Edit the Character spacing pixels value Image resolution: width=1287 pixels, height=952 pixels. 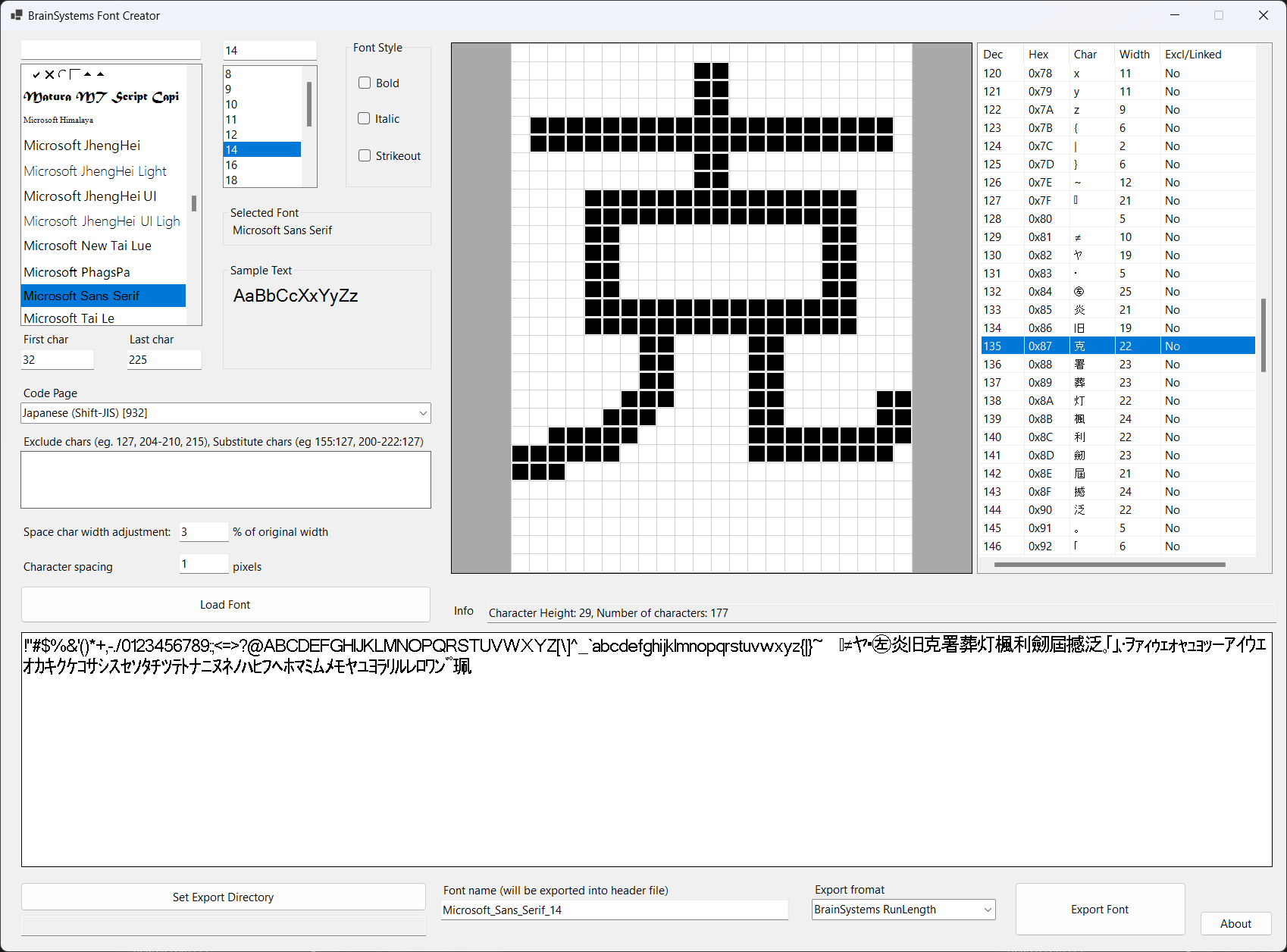[203, 564]
